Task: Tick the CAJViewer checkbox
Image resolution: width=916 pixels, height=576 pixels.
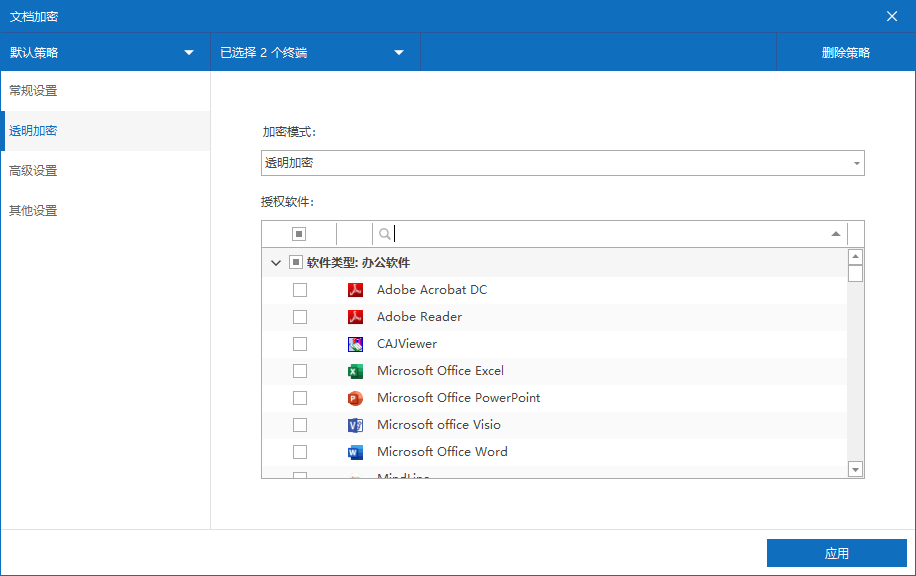Action: click(x=300, y=344)
